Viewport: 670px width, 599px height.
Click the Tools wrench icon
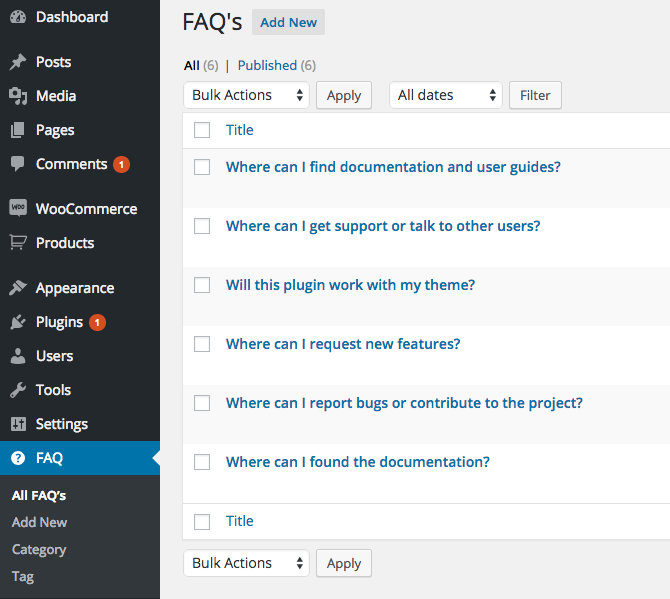(x=18, y=390)
